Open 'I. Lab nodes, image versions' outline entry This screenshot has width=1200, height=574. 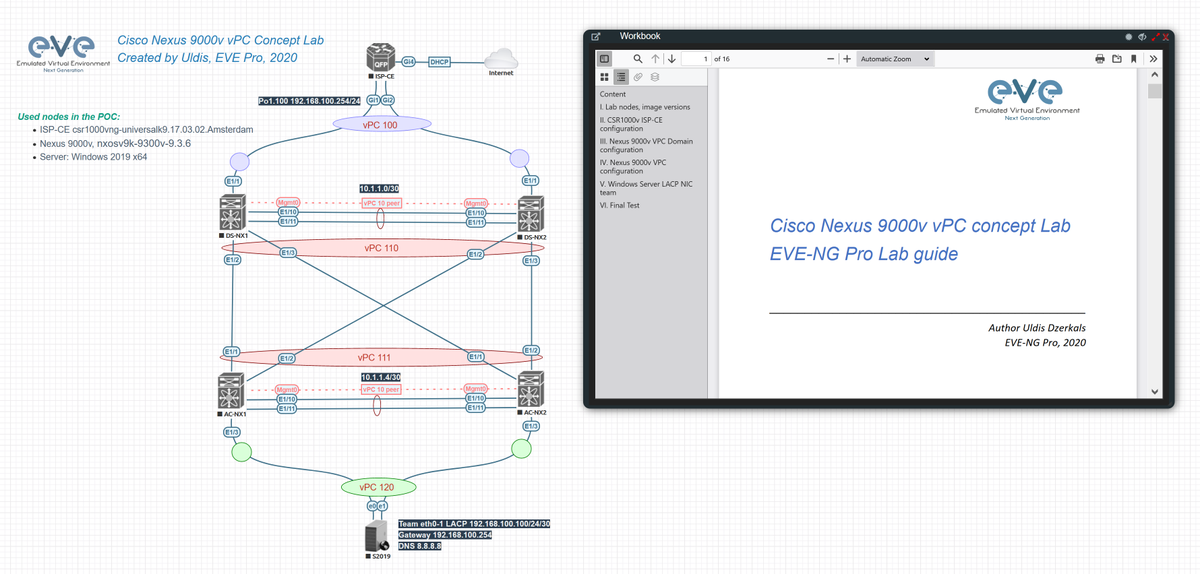point(645,106)
